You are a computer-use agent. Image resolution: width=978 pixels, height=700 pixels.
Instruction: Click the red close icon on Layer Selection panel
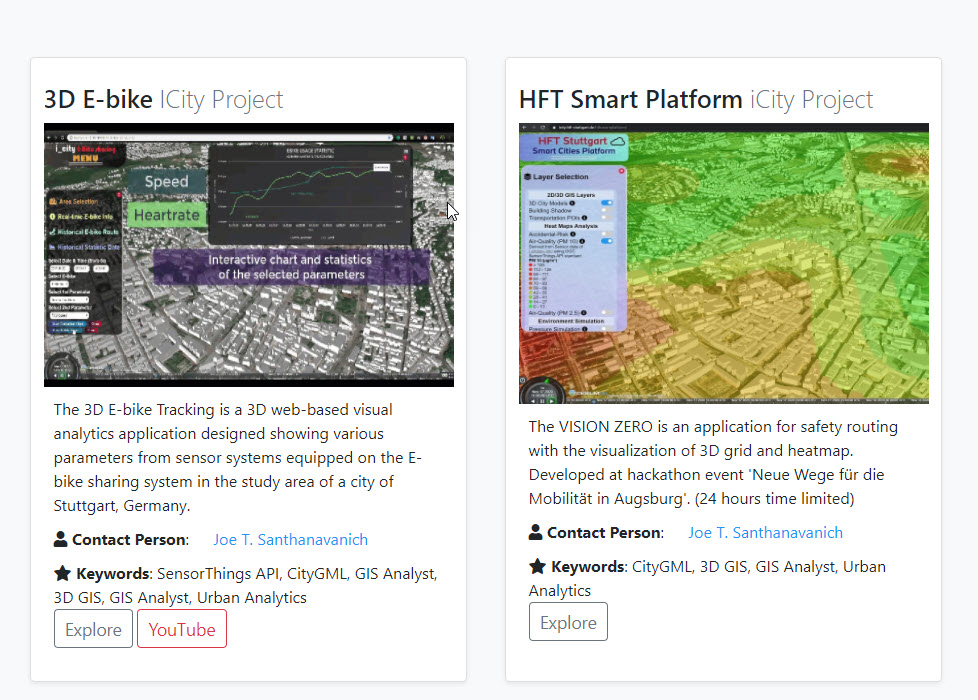click(x=621, y=171)
